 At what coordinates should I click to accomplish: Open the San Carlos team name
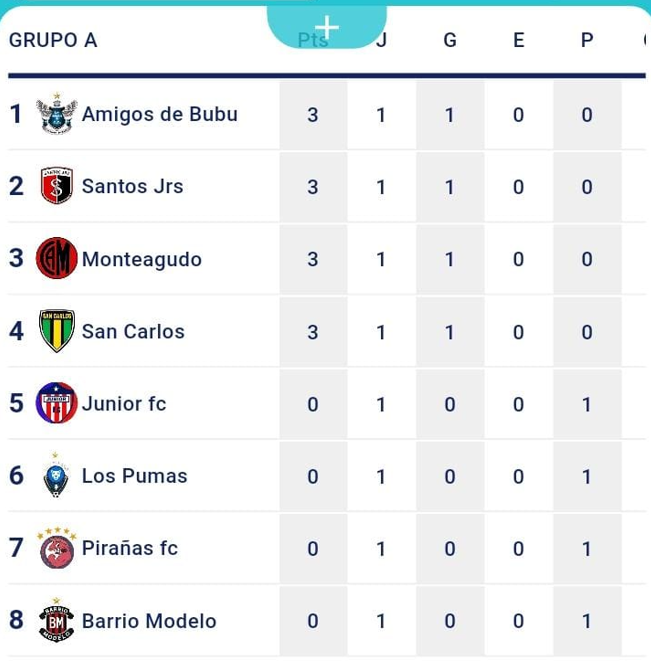[x=133, y=332]
